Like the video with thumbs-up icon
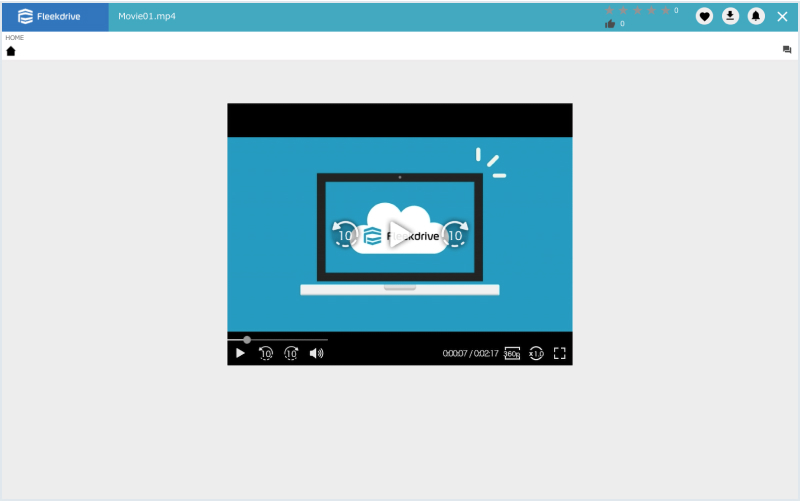 [x=610, y=24]
